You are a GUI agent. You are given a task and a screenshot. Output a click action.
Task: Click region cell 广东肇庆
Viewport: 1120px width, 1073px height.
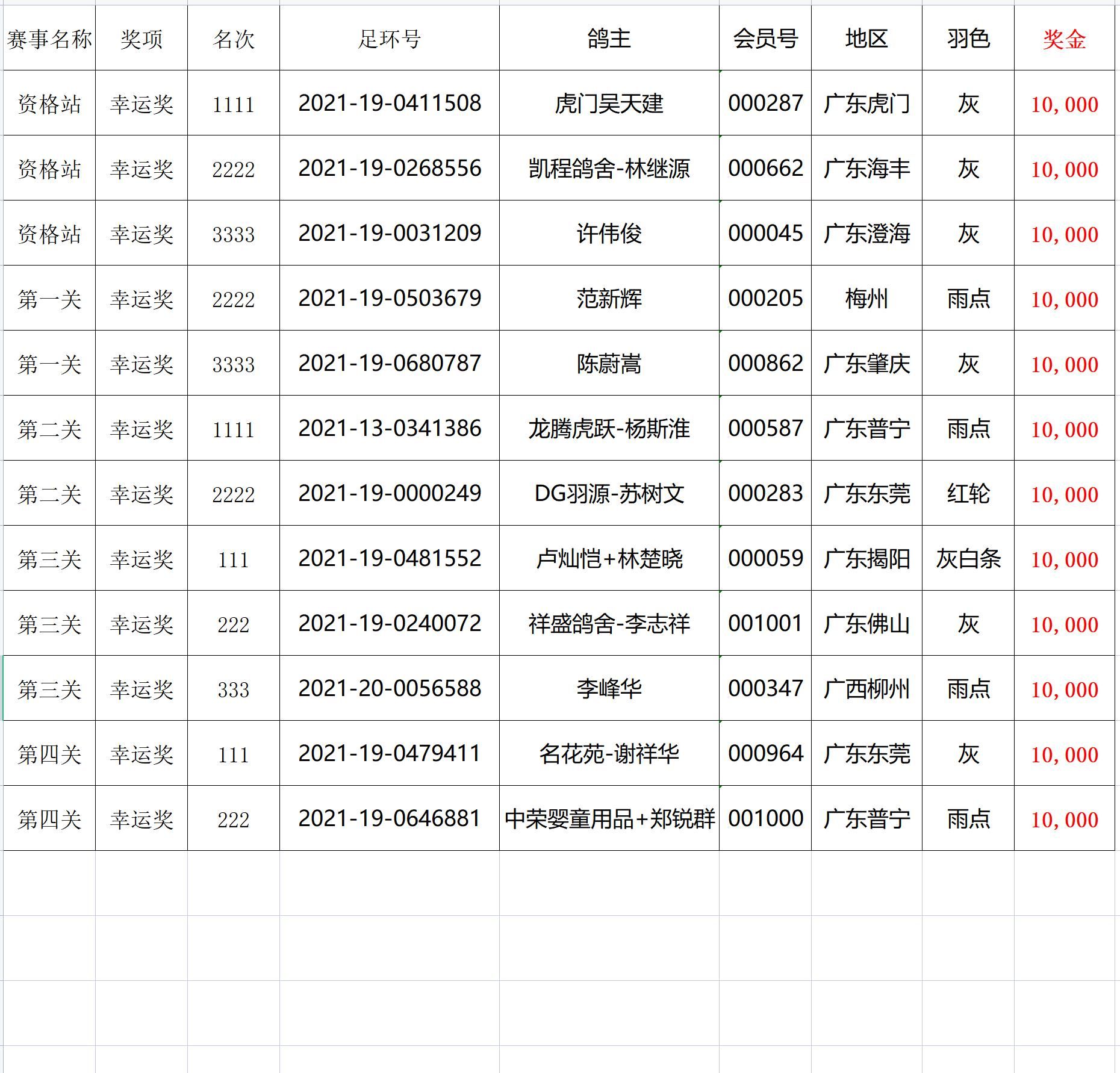click(866, 363)
